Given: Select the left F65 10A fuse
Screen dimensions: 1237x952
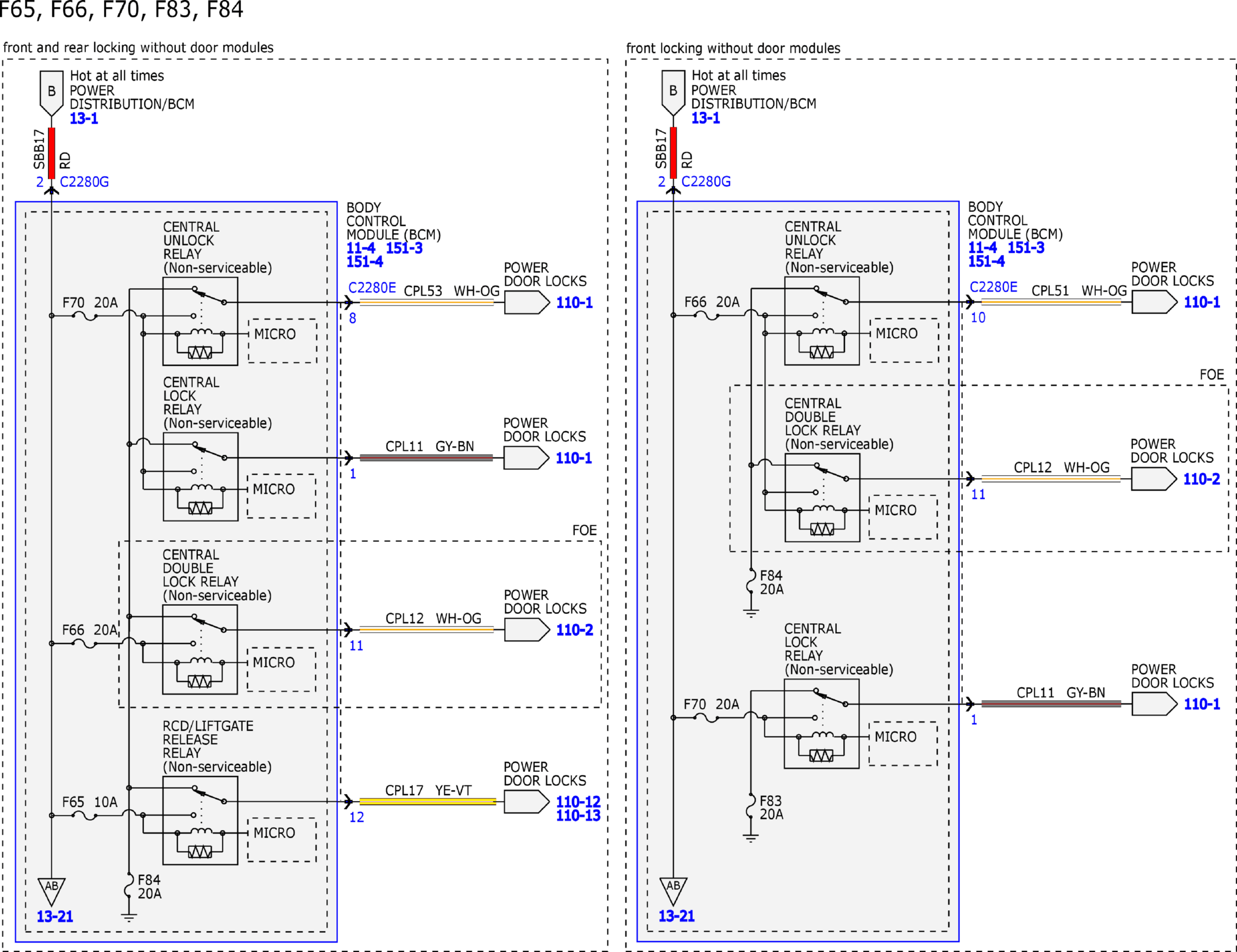Looking at the screenshot, I should [85, 816].
